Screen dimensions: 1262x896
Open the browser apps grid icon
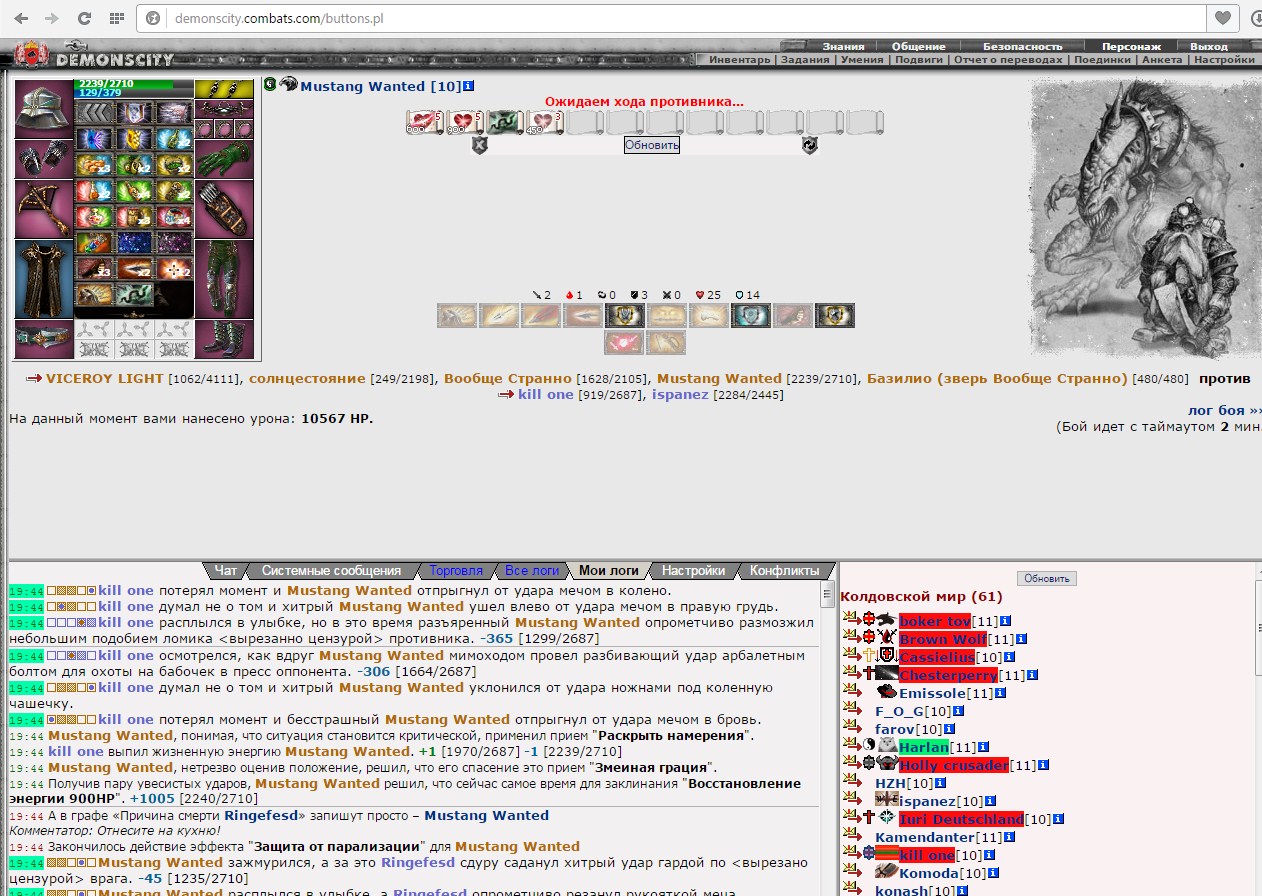tap(116, 17)
